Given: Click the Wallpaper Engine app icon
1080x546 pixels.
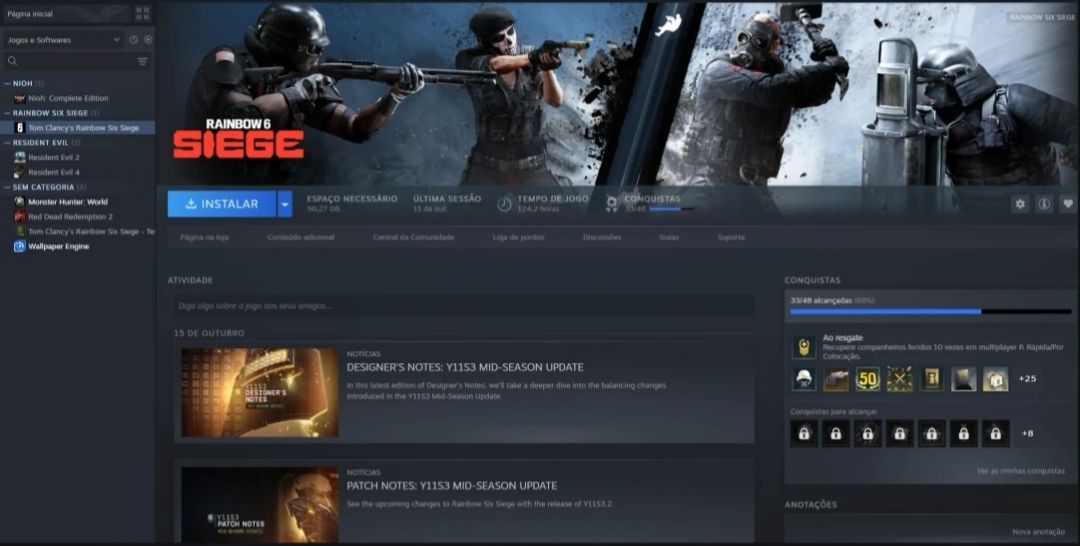Looking at the screenshot, I should (x=20, y=246).
